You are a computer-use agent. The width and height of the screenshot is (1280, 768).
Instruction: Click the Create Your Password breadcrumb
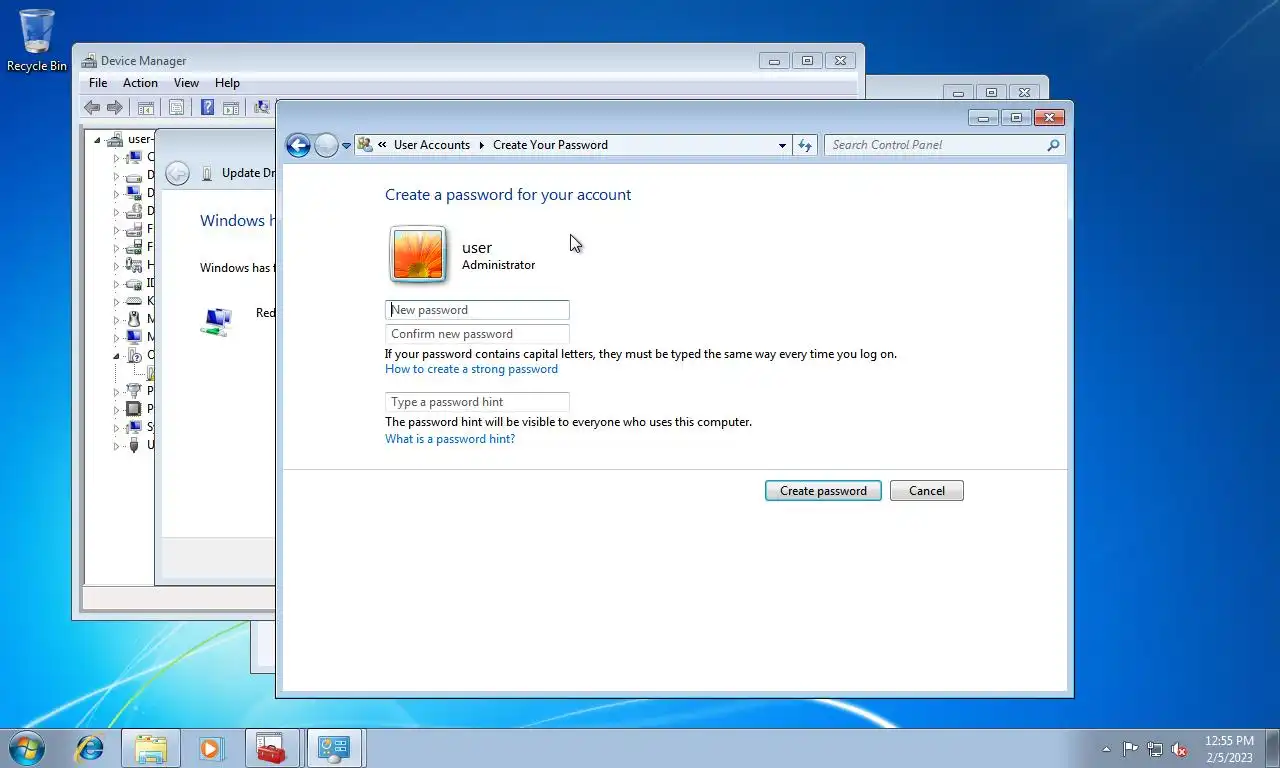(550, 145)
